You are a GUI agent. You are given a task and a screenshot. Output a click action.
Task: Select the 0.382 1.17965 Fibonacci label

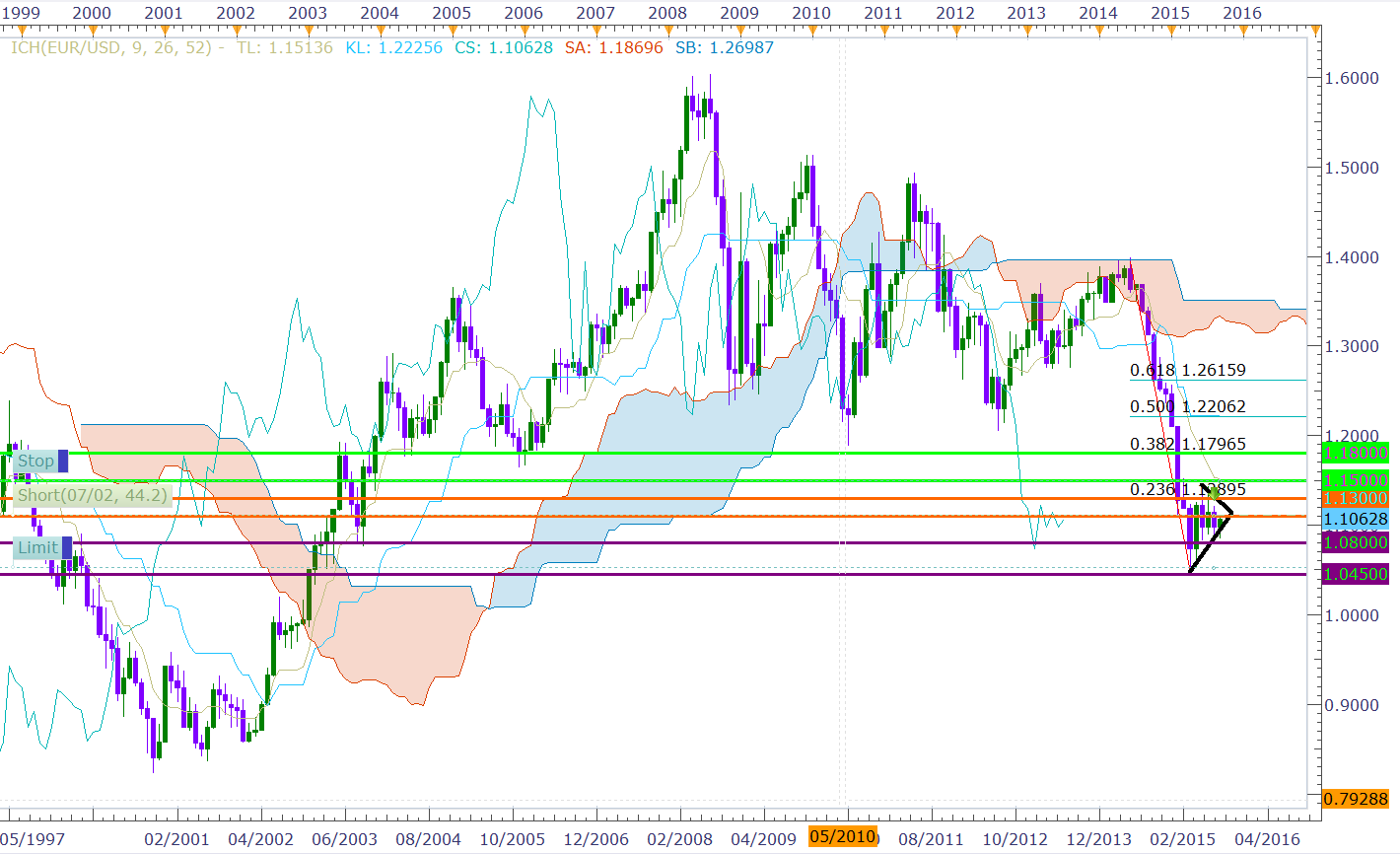[x=1188, y=444]
